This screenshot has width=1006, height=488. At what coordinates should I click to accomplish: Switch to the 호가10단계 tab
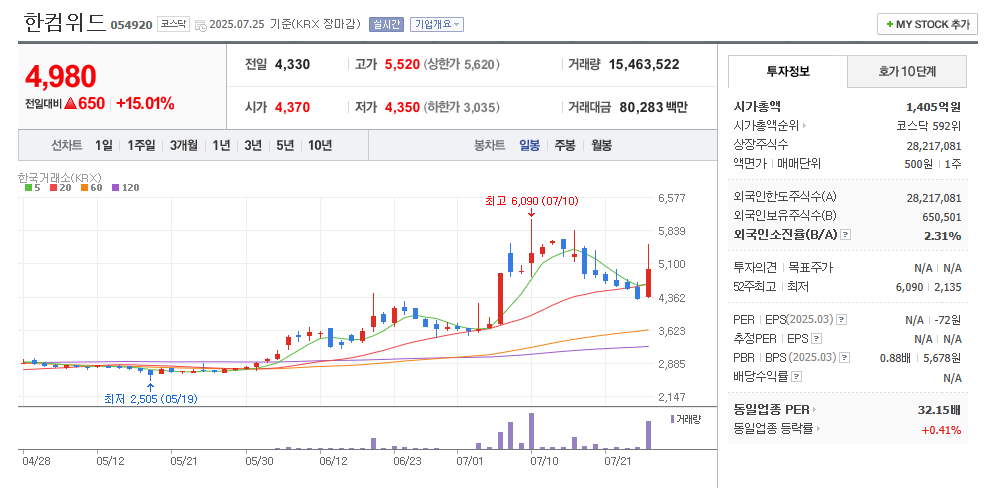click(907, 71)
